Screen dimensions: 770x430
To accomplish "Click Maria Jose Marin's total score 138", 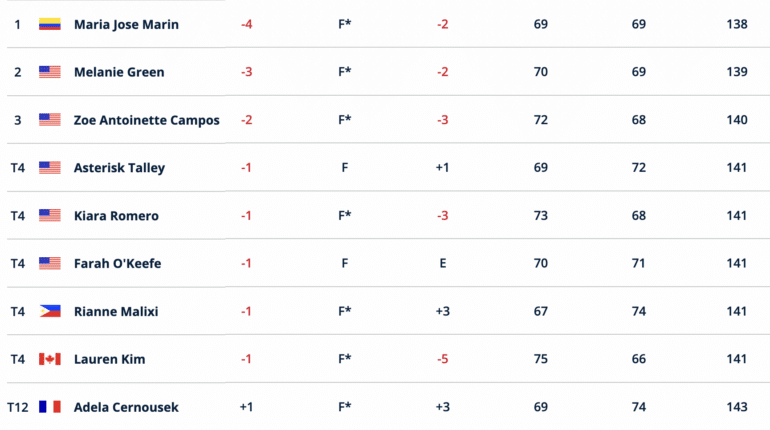I will (x=737, y=24).
